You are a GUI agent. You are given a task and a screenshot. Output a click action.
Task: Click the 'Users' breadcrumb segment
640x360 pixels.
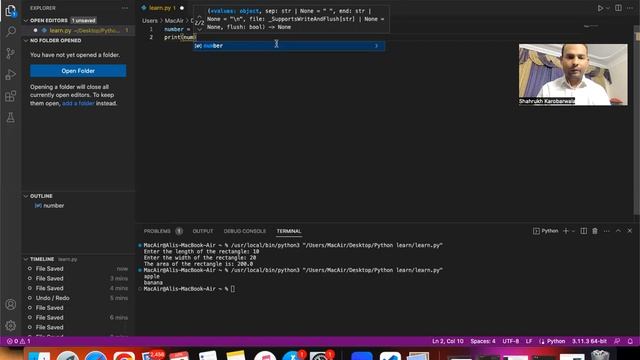tap(150, 21)
